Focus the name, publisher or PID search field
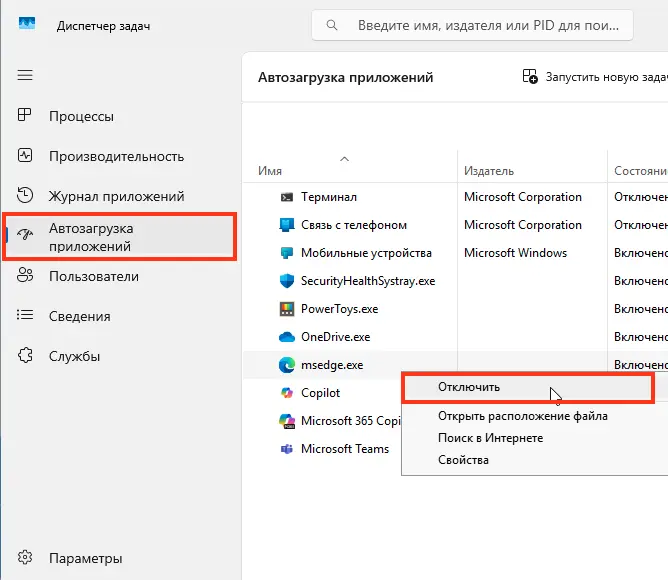 (x=472, y=26)
